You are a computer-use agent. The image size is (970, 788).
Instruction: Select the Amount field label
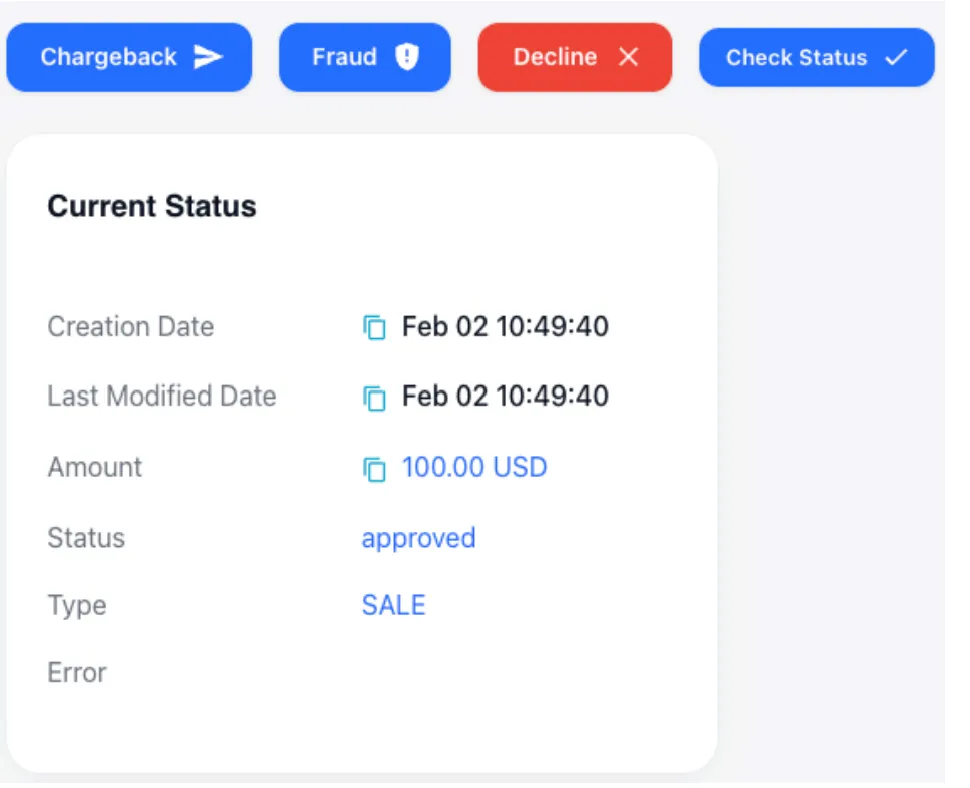click(95, 467)
